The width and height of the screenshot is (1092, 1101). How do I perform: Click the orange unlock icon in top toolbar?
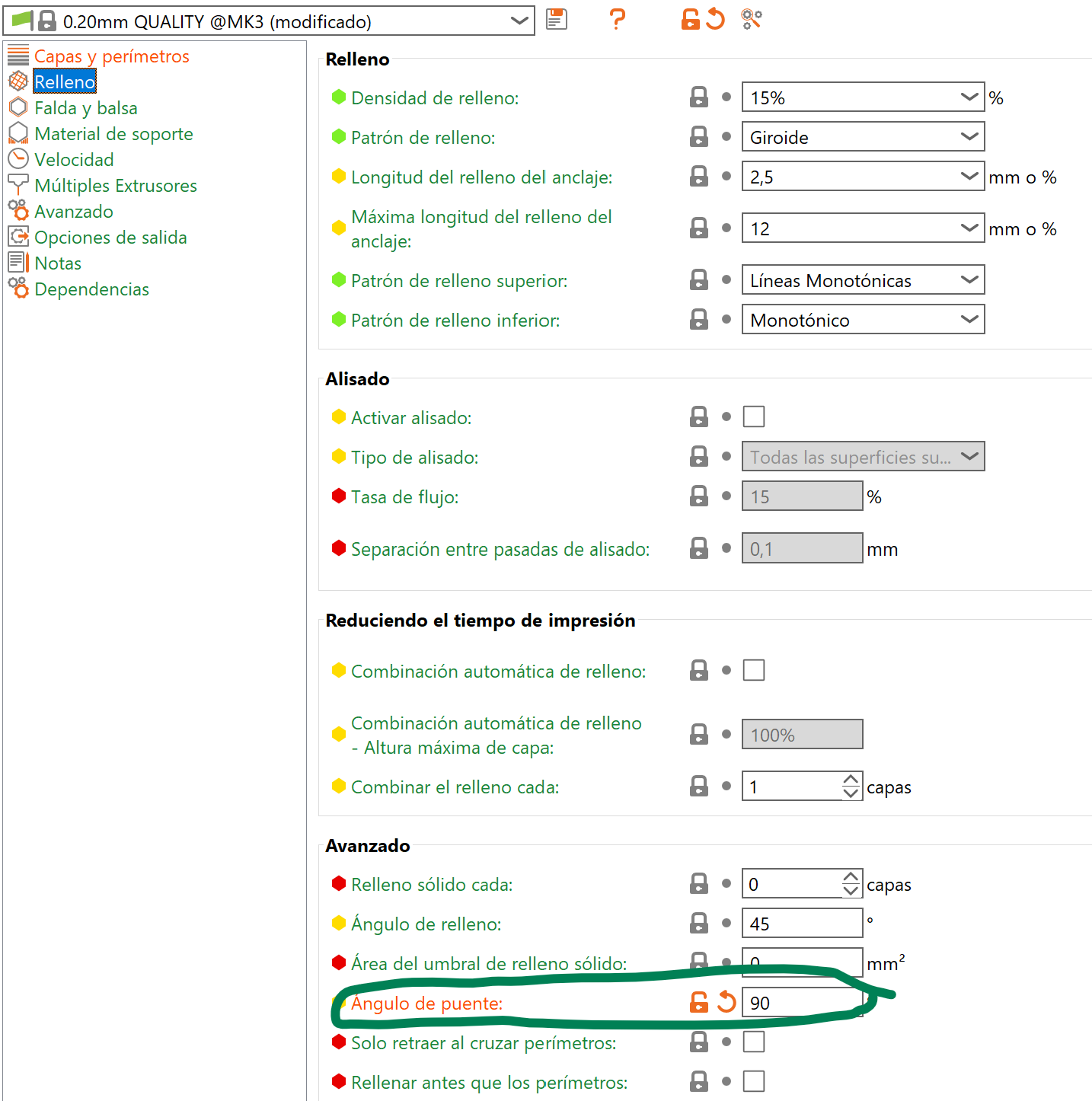tap(690, 19)
